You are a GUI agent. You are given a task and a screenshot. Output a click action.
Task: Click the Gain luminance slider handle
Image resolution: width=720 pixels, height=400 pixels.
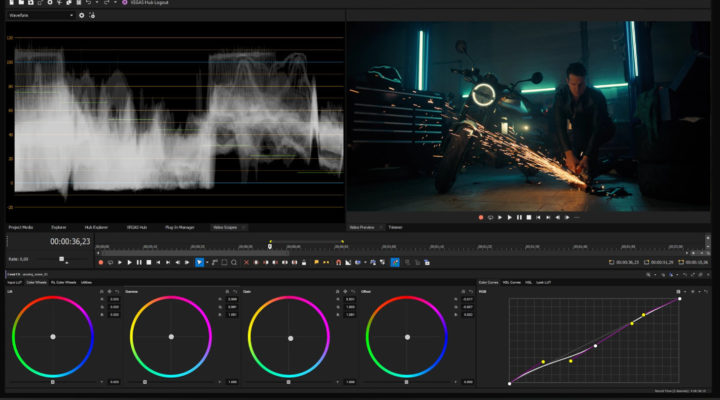(x=288, y=382)
